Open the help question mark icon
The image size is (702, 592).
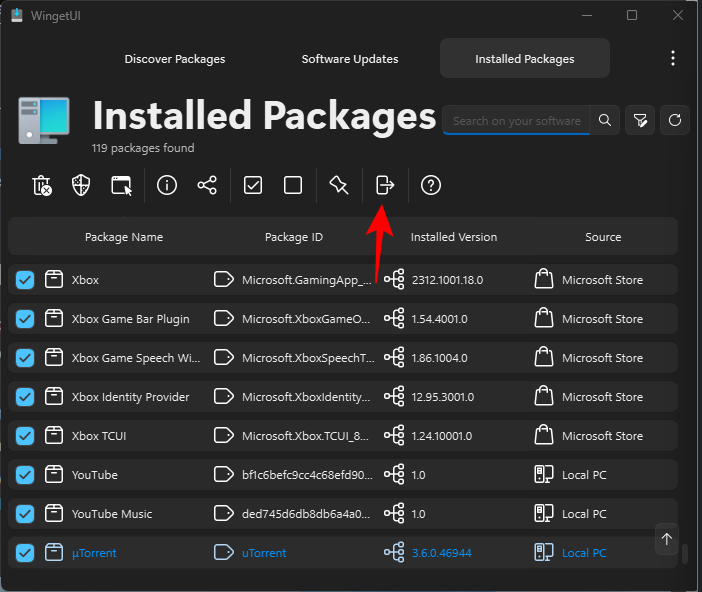click(x=431, y=185)
